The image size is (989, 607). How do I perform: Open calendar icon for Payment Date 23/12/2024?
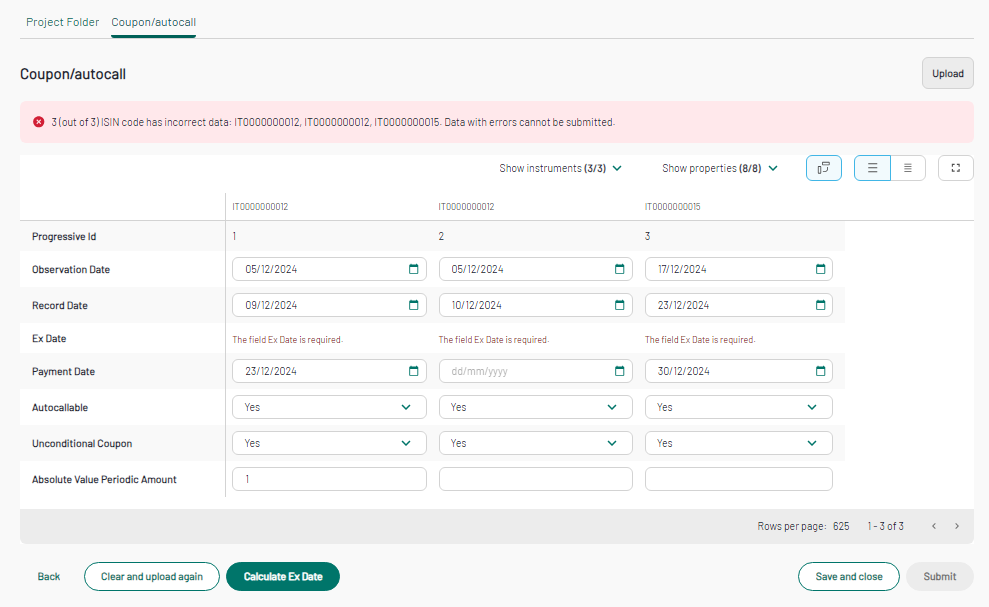(414, 371)
